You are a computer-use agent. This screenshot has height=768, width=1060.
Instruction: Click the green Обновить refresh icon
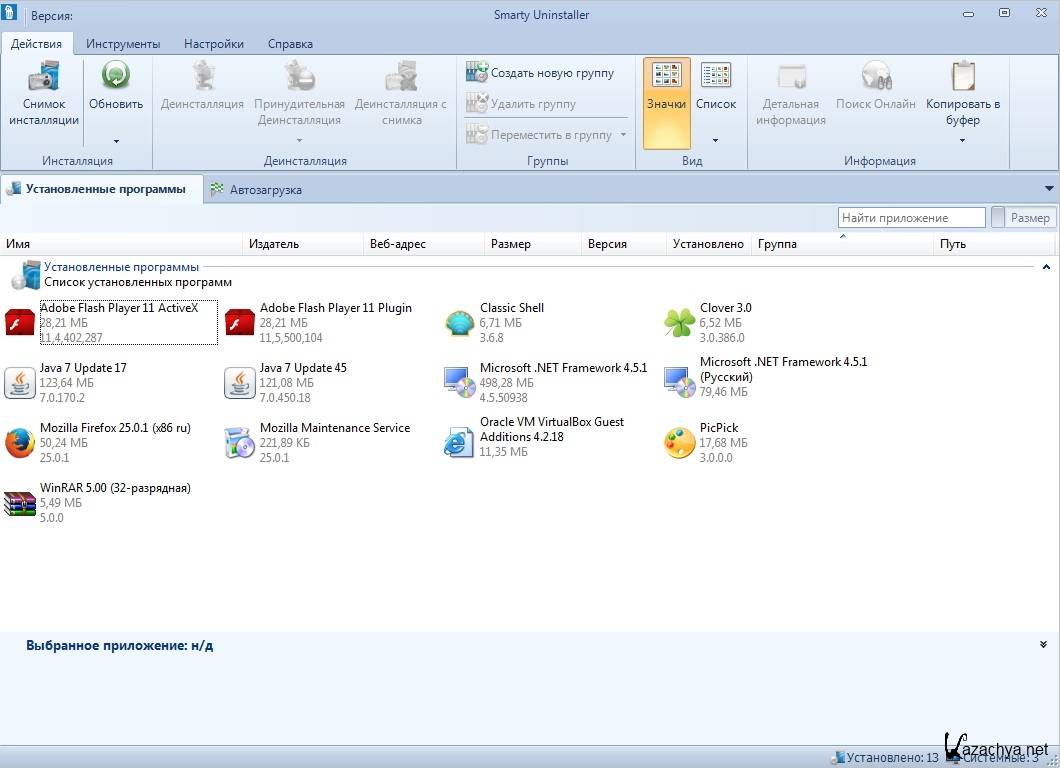[116, 76]
